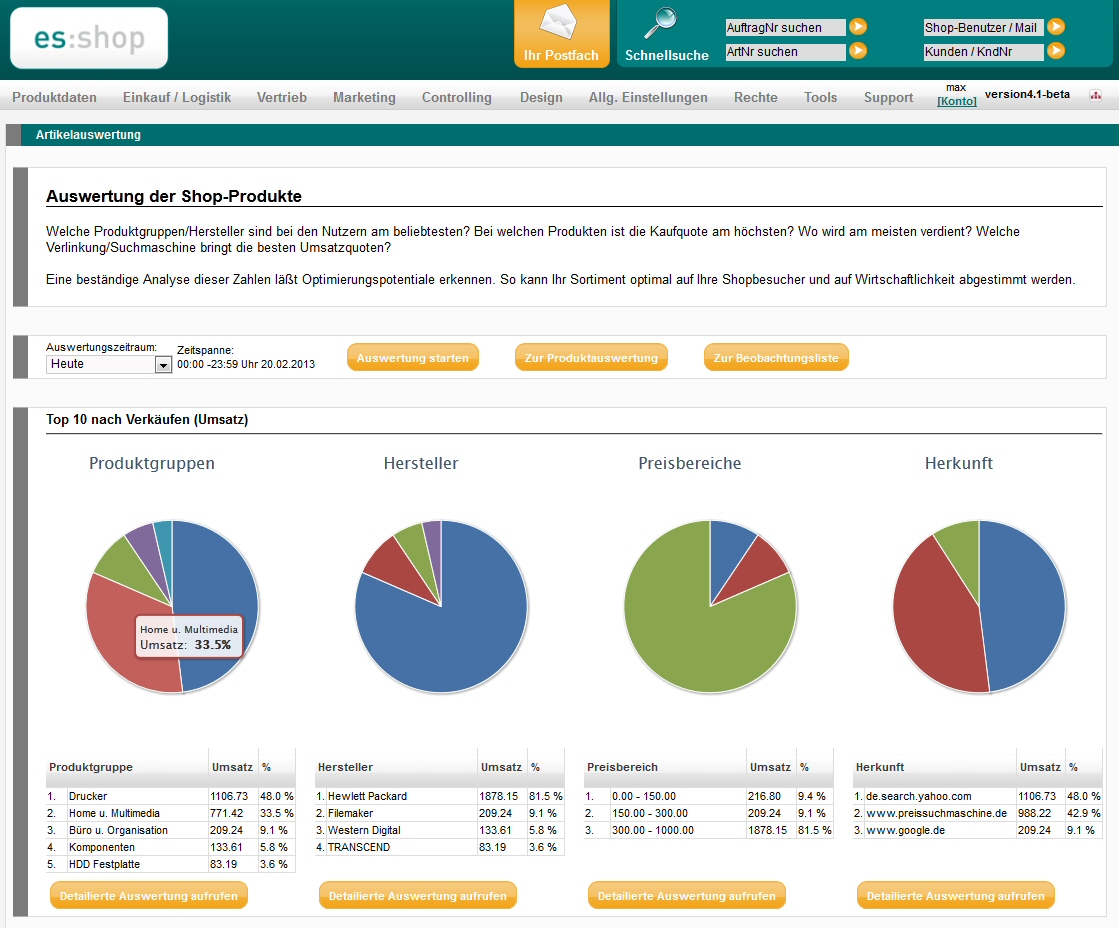This screenshot has height=928, width=1119.
Task: Open Ihr Postfach envelope icon
Action: pyautogui.click(x=560, y=22)
